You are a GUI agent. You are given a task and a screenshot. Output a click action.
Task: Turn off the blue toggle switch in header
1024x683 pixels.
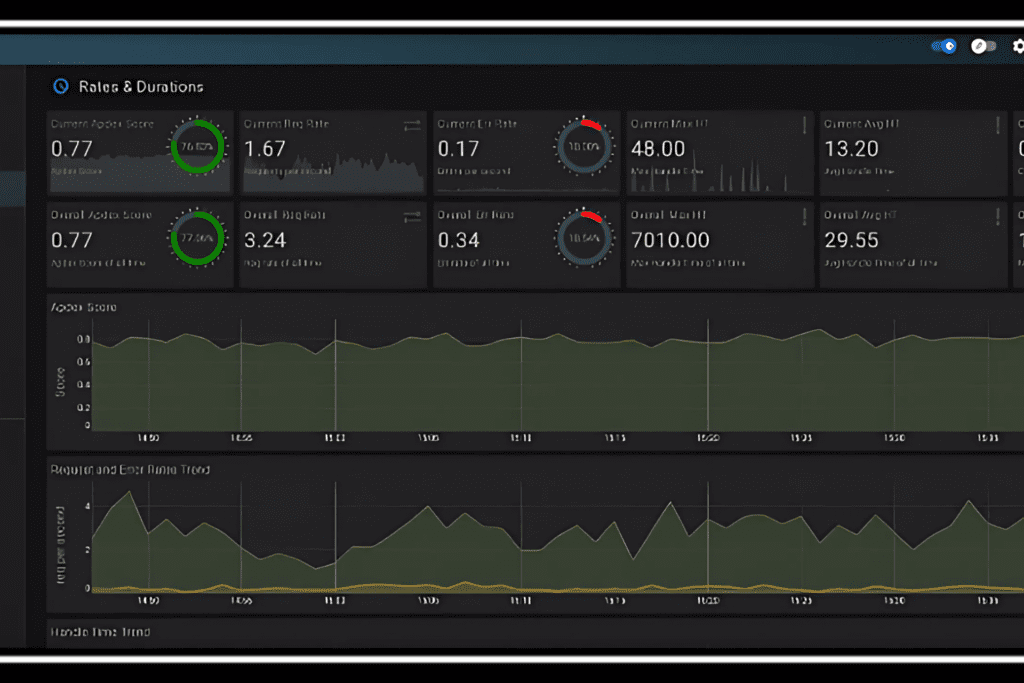point(944,46)
